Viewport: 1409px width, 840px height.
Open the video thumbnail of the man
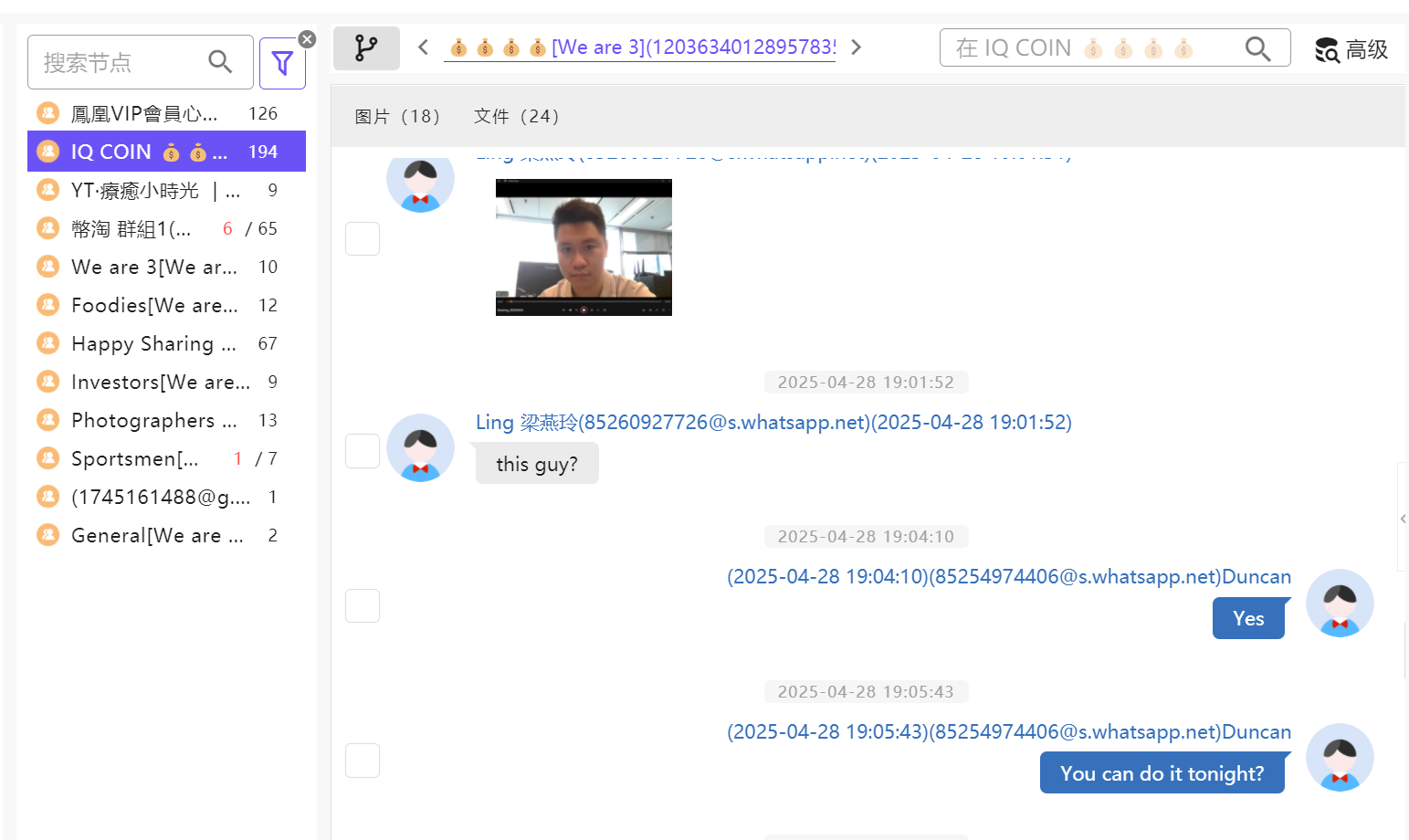click(584, 247)
